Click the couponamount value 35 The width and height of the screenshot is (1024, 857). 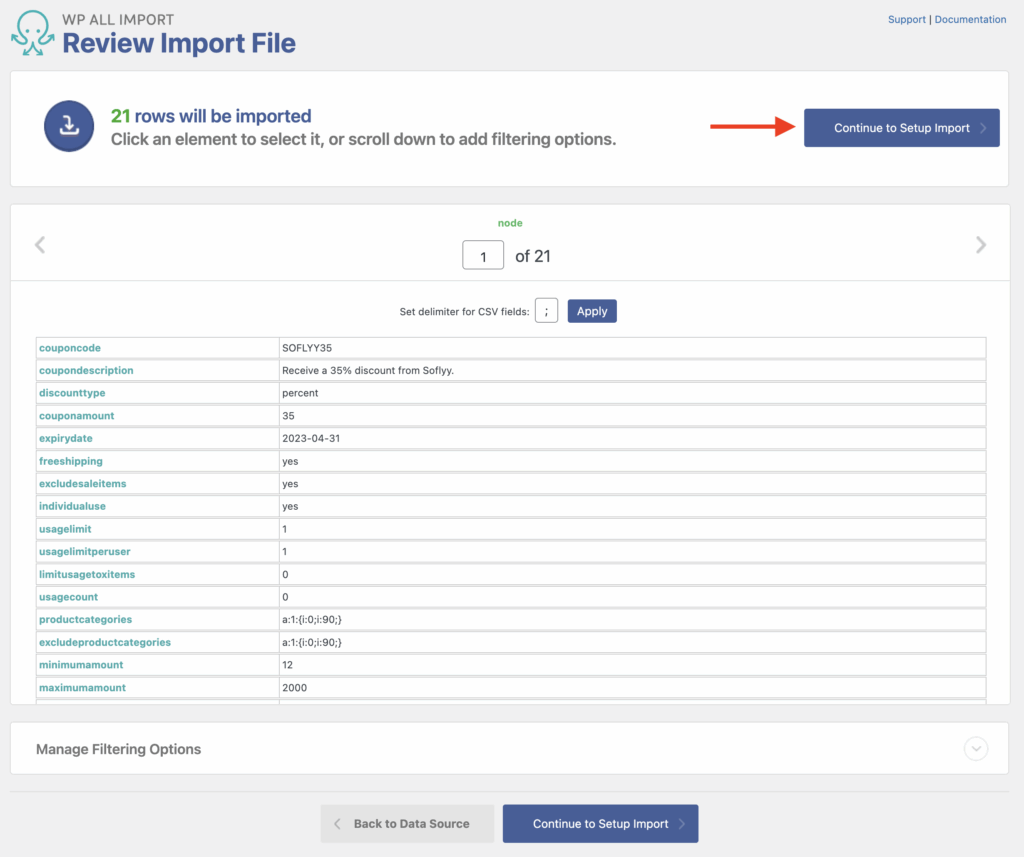[288, 415]
